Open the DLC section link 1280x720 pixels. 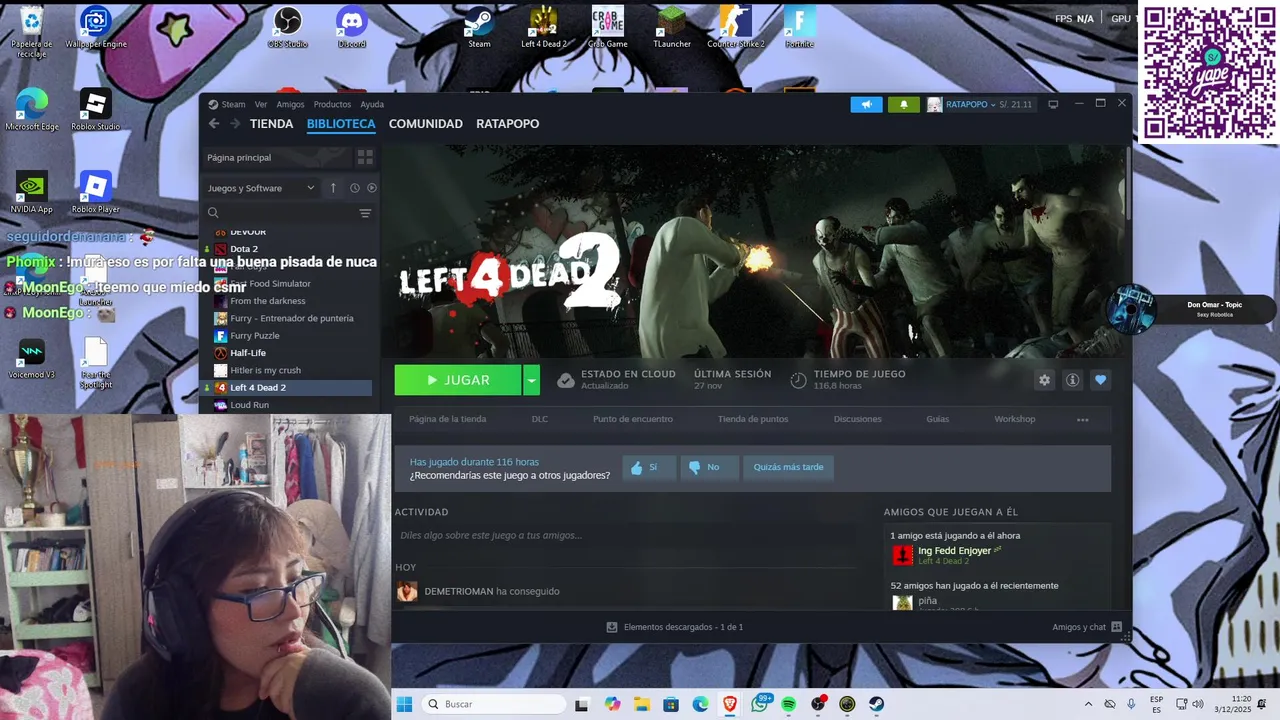[540, 419]
